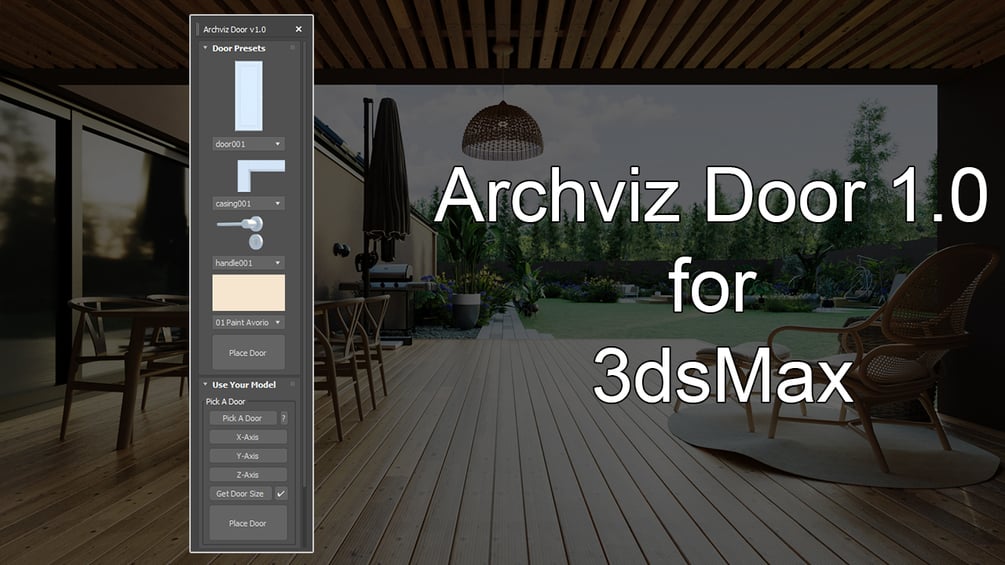Click the casing001 preview thumbnail
The image size is (1005, 565).
tap(261, 176)
